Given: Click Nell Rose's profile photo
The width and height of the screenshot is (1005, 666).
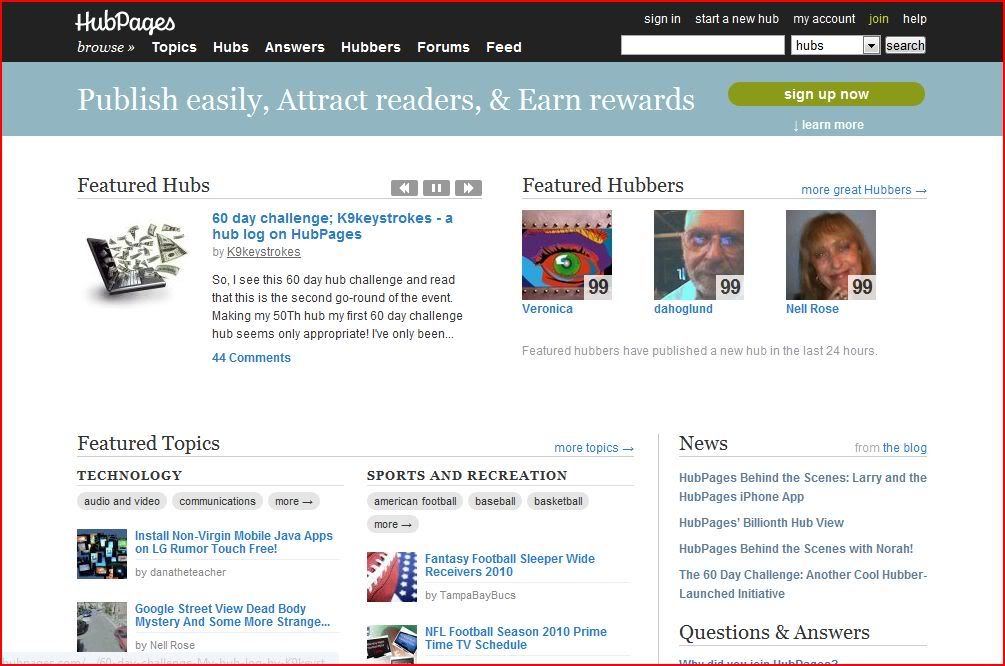Looking at the screenshot, I should (831, 255).
